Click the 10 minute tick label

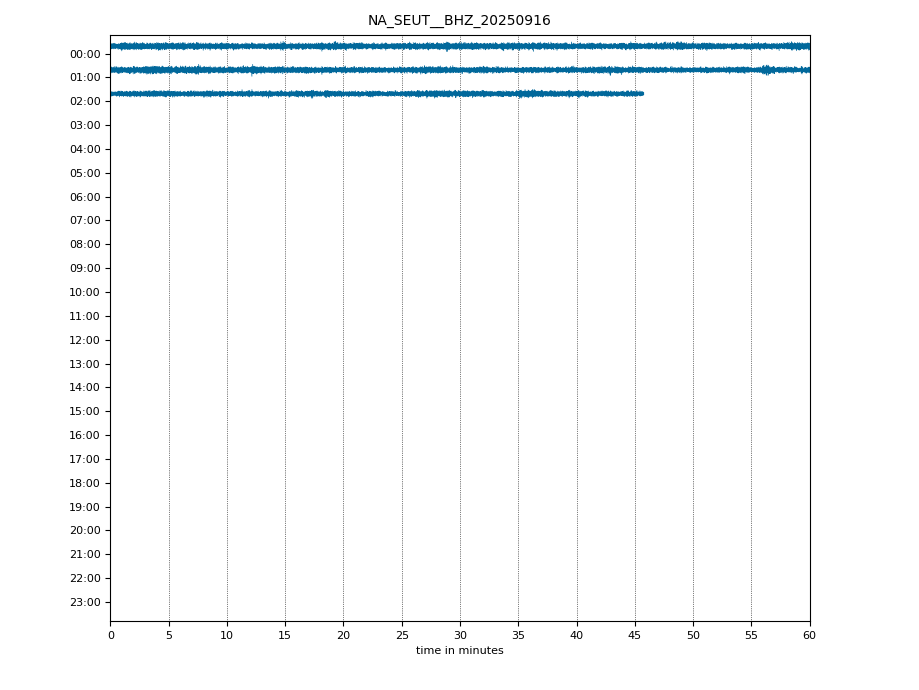coord(227,635)
